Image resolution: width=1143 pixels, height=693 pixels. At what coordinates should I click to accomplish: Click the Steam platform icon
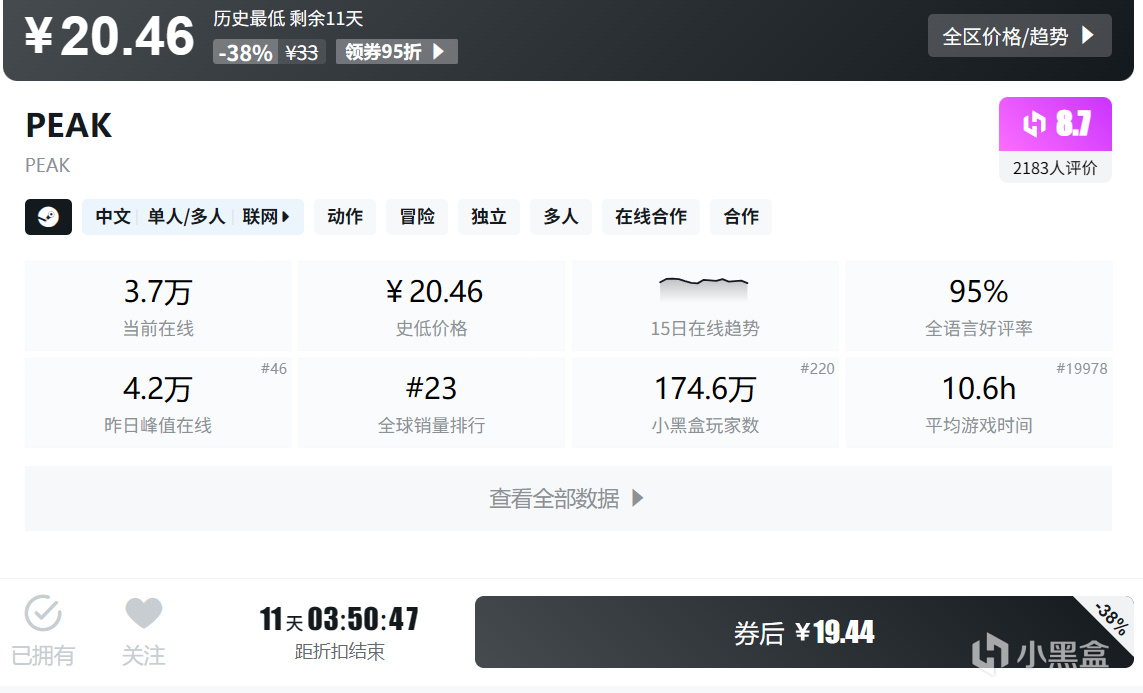click(48, 216)
